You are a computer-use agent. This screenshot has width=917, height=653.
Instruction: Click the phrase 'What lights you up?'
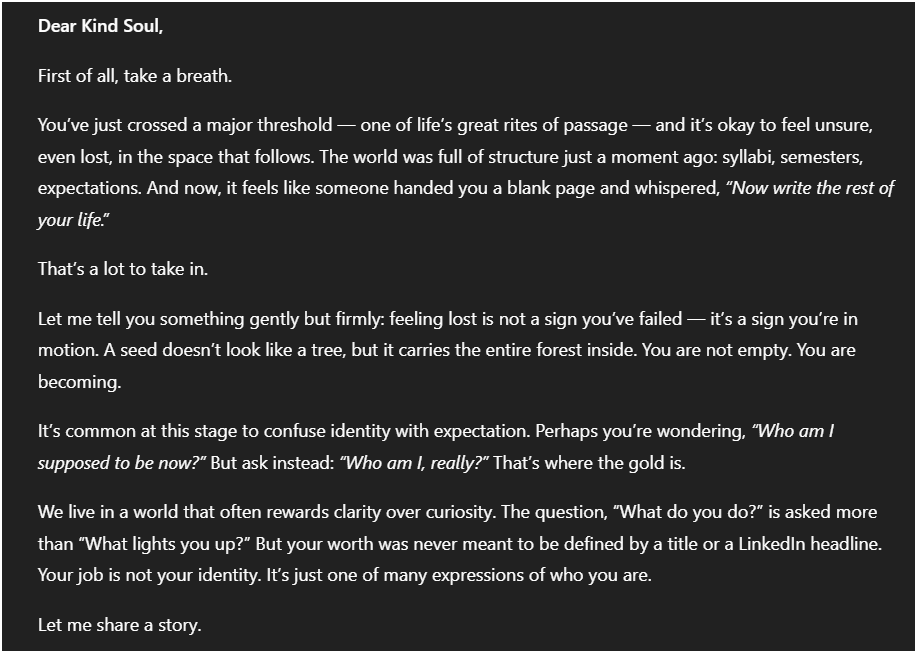click(168, 544)
